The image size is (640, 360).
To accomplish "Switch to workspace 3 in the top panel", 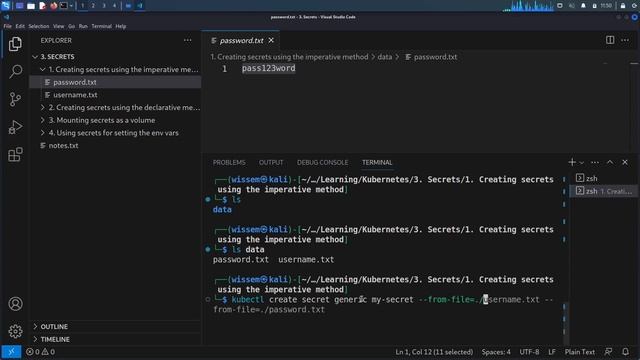I will pos(104,6).
